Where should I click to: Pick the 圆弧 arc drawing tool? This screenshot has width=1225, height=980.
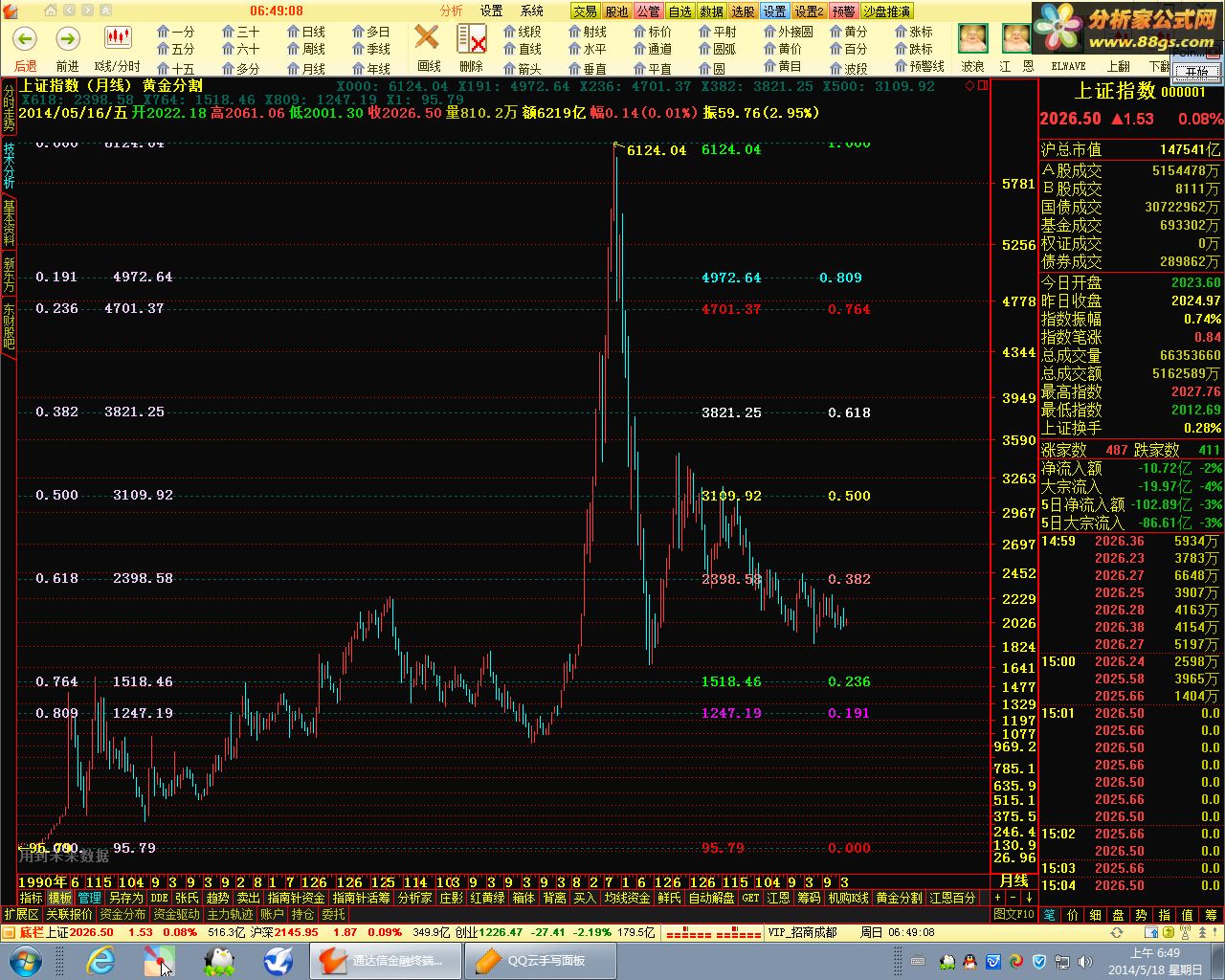[718, 49]
